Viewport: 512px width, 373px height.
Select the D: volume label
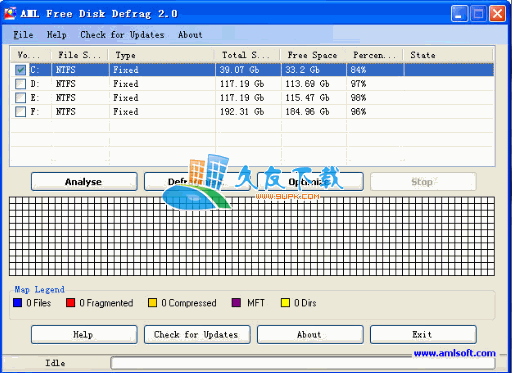coord(35,84)
